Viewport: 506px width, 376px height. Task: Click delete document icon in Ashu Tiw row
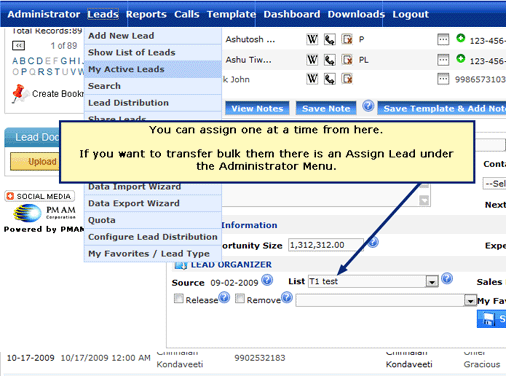(347, 60)
